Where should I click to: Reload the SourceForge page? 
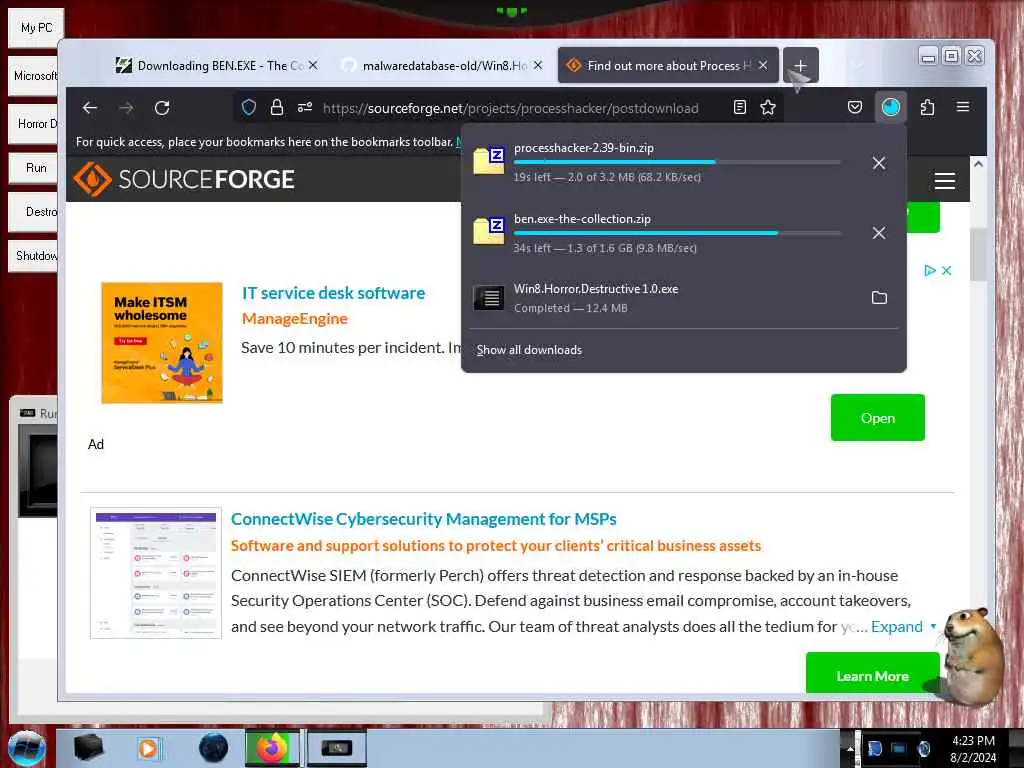[x=162, y=108]
